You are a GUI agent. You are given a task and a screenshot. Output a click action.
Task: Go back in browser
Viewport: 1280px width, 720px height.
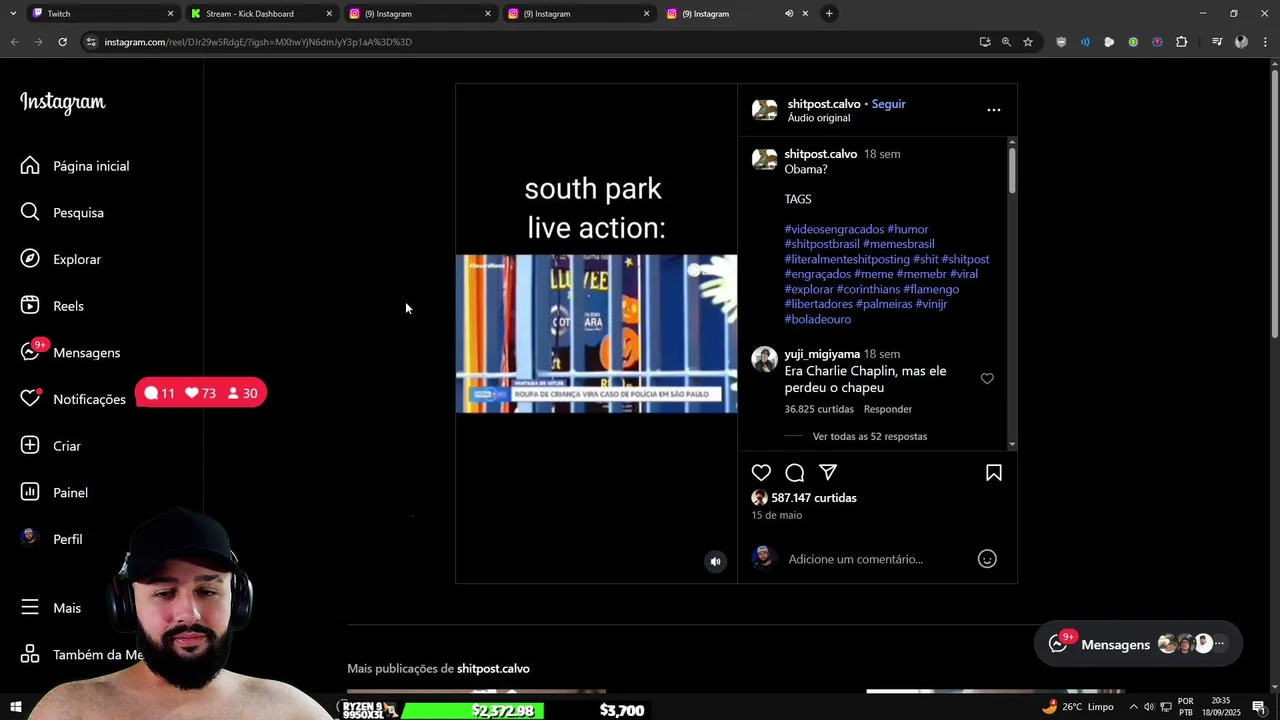(x=14, y=42)
